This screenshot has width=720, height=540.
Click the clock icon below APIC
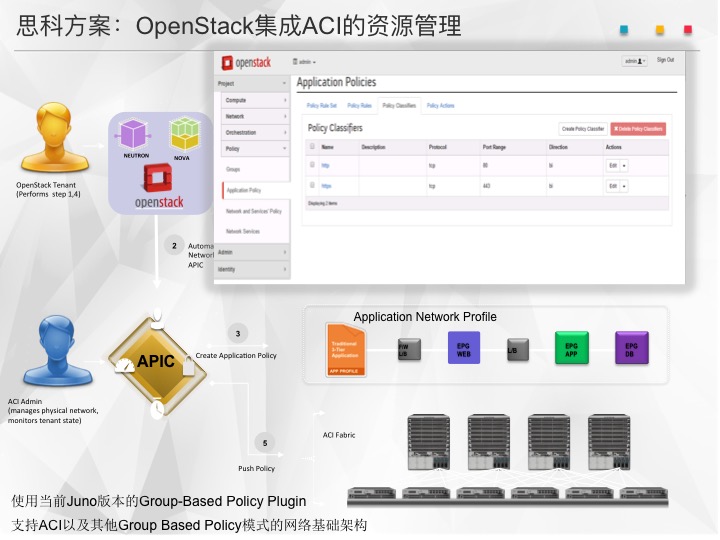pyautogui.click(x=157, y=409)
